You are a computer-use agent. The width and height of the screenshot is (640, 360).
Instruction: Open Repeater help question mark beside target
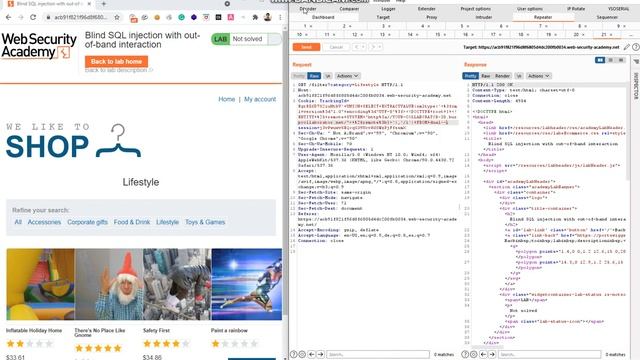[636, 47]
